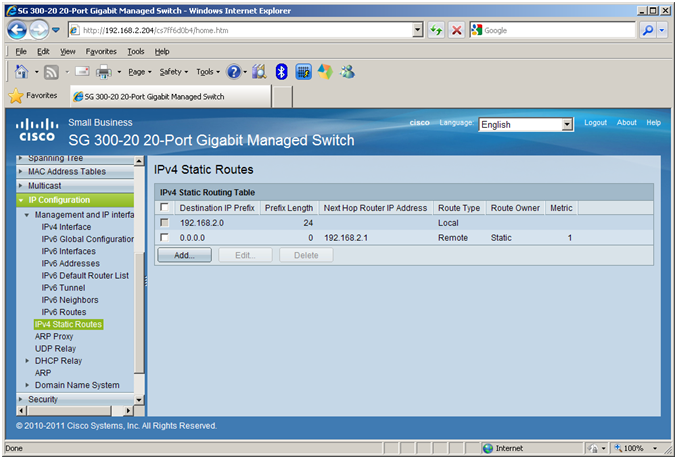Click the navigation pane horizontal scrollbar thumb

[x=68, y=410]
